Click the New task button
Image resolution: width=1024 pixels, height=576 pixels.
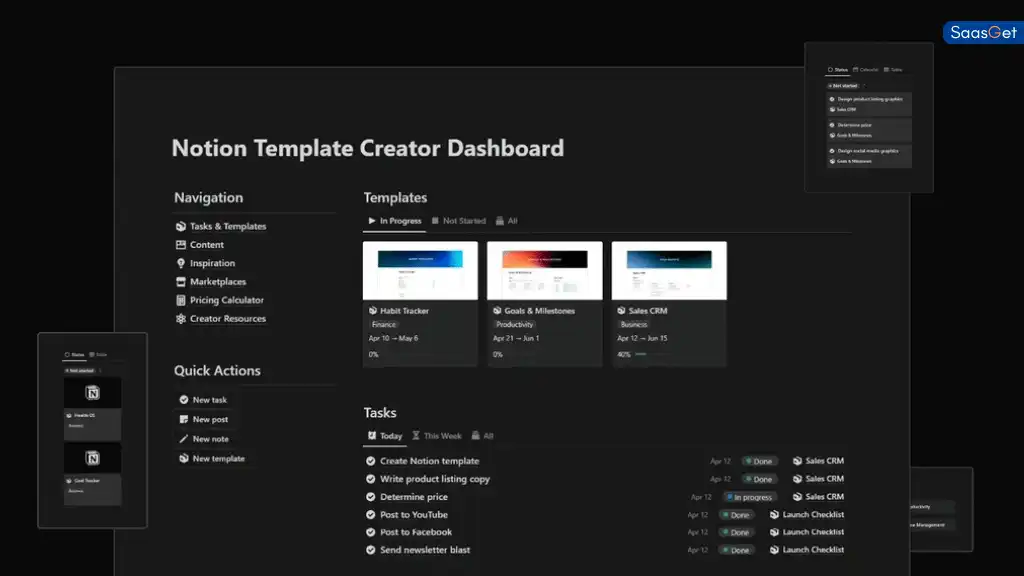(203, 400)
